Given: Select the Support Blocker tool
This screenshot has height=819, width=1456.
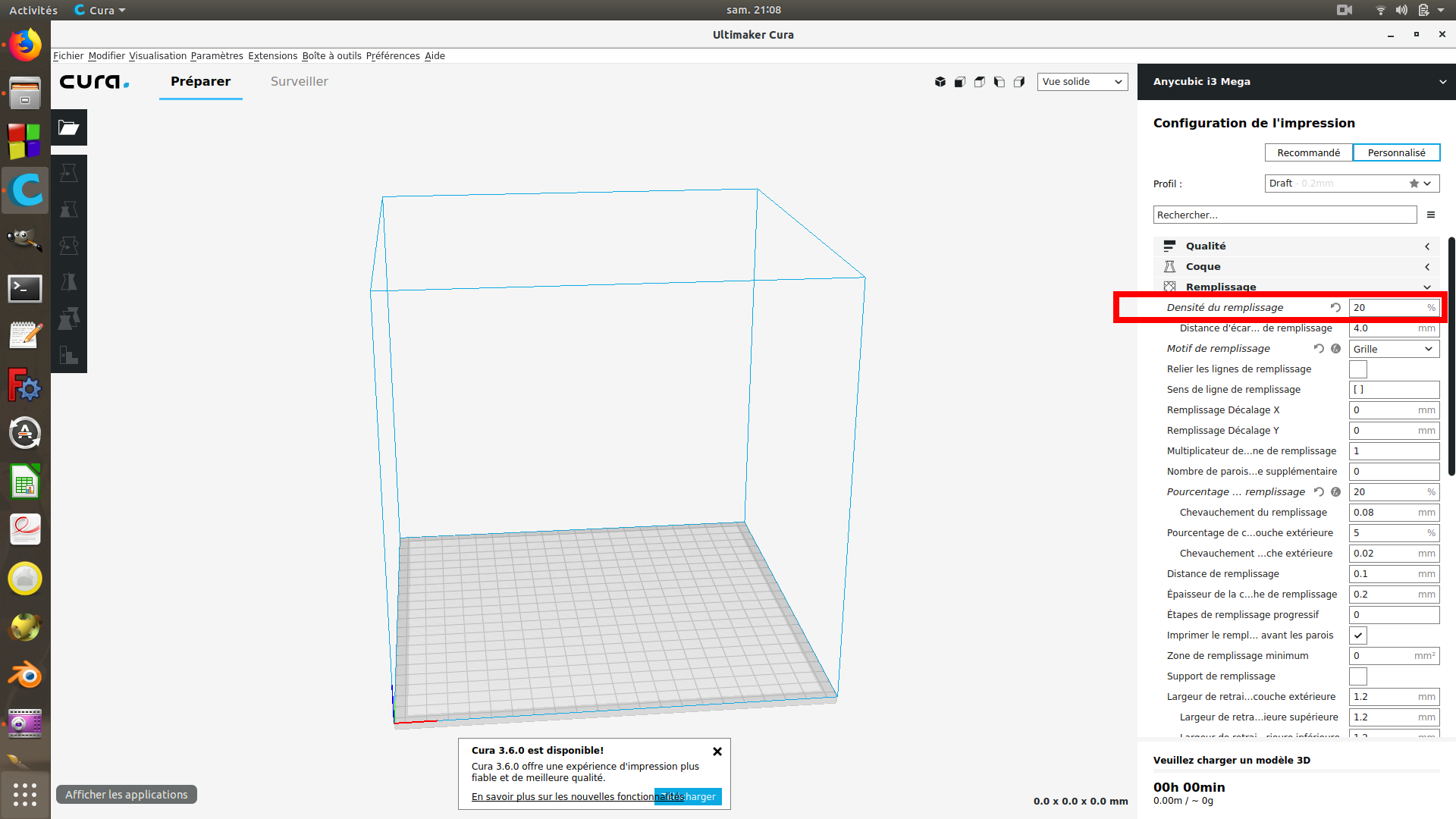Looking at the screenshot, I should (69, 355).
